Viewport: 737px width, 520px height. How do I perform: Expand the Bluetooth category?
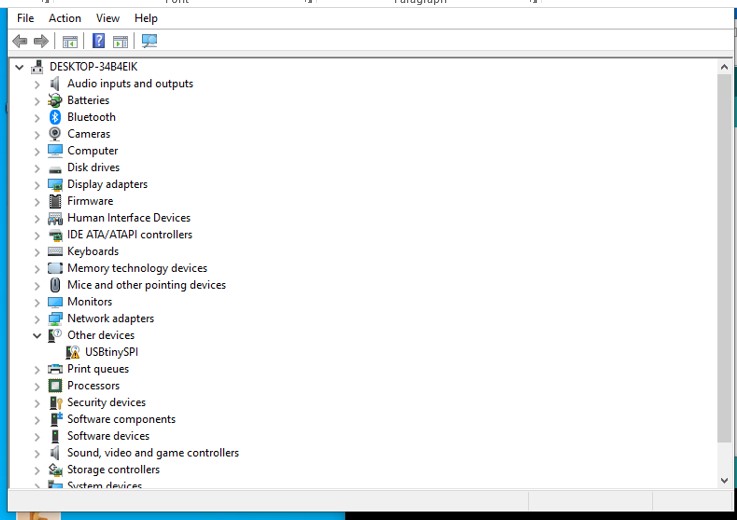coord(37,118)
